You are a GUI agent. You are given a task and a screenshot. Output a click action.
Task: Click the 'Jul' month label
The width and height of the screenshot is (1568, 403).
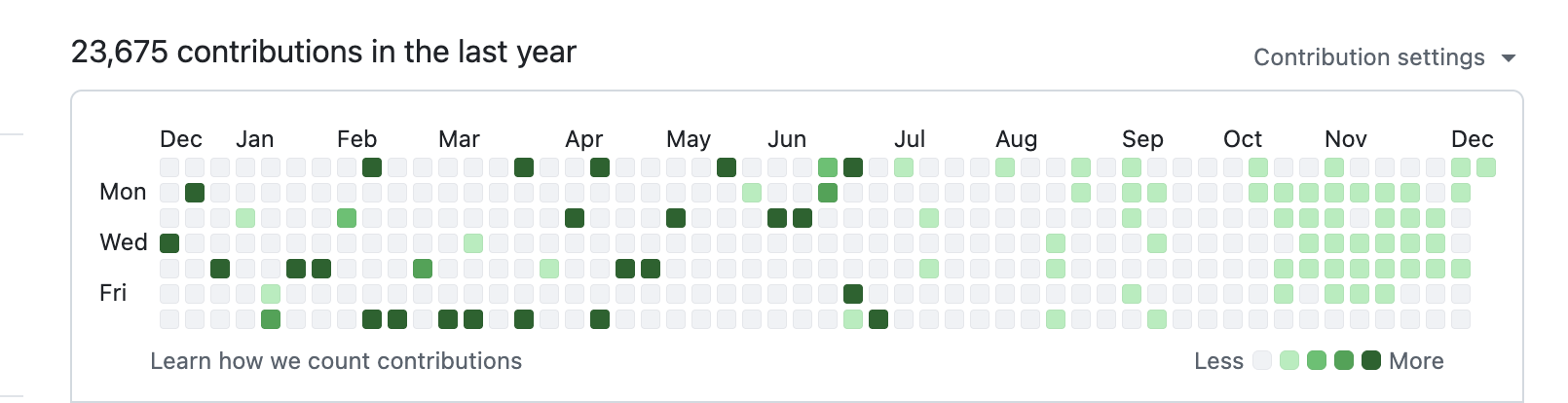(x=910, y=139)
